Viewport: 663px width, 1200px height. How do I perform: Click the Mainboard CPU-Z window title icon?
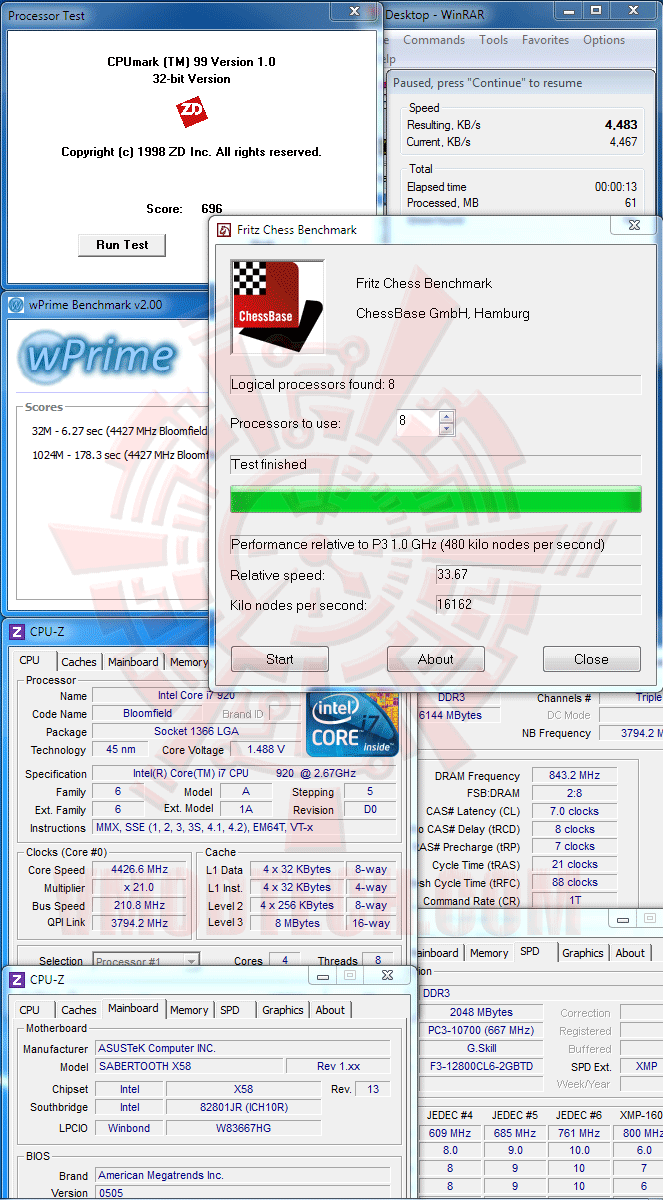click(x=17, y=979)
